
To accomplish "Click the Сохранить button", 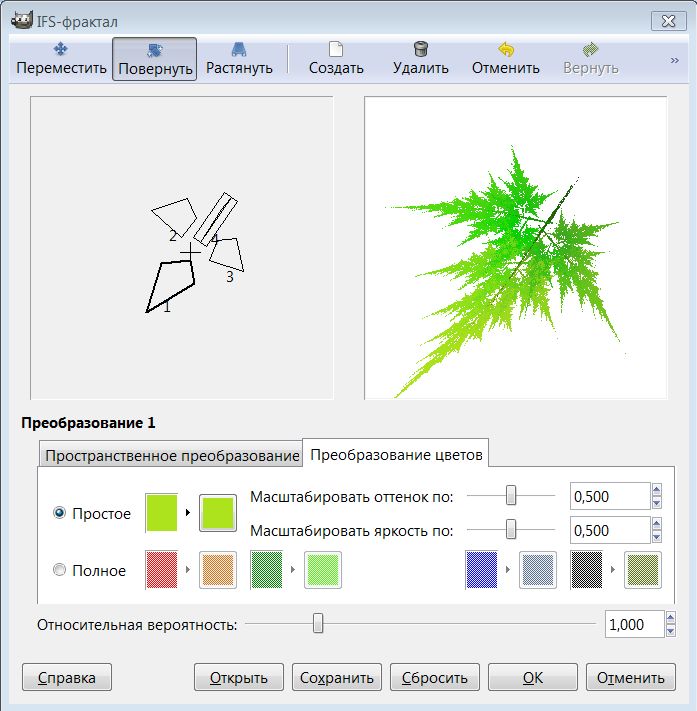I will (x=337, y=677).
